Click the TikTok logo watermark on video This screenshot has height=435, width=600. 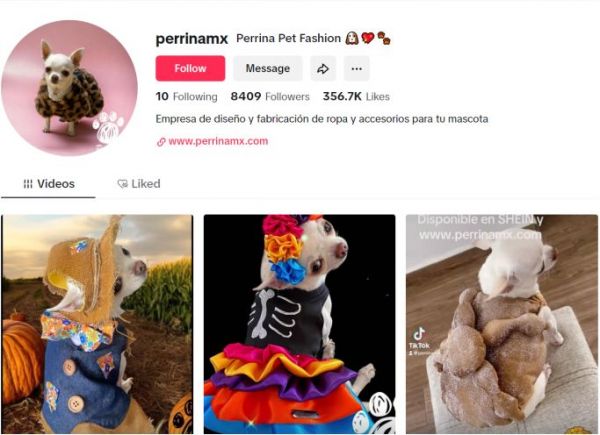point(419,339)
